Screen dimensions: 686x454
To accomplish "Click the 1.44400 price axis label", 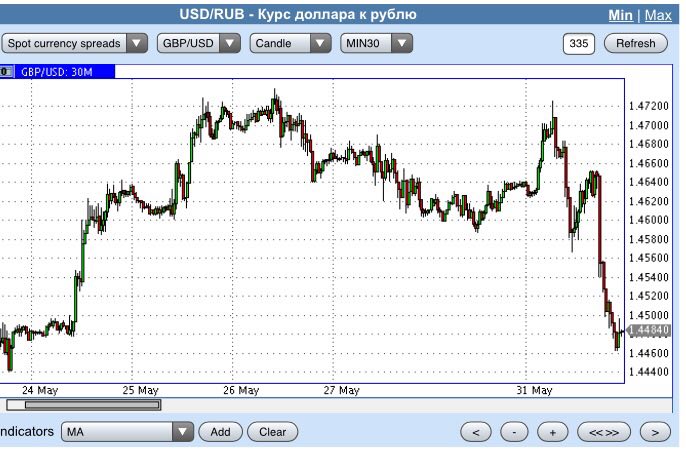I will (x=649, y=372).
